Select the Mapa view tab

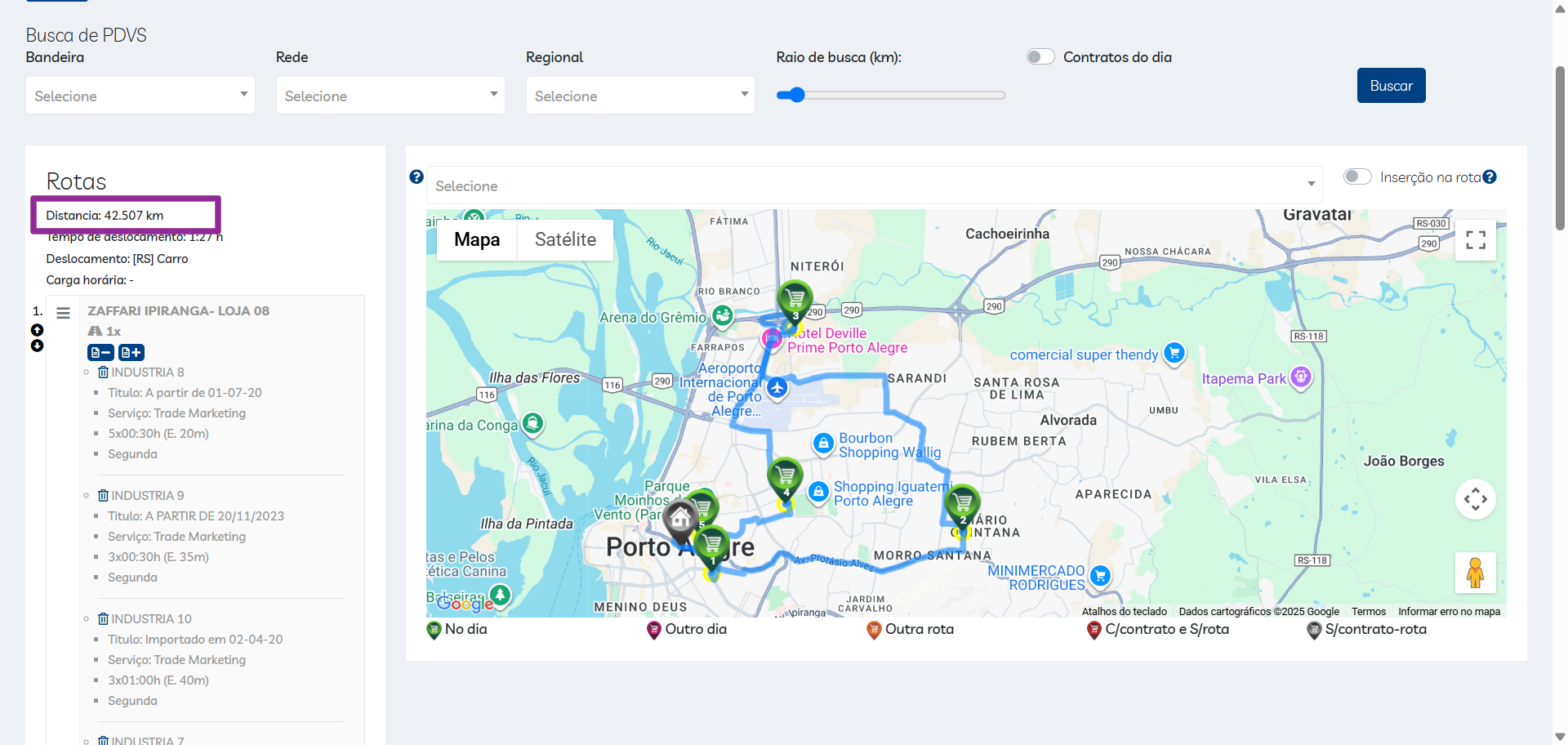477,240
